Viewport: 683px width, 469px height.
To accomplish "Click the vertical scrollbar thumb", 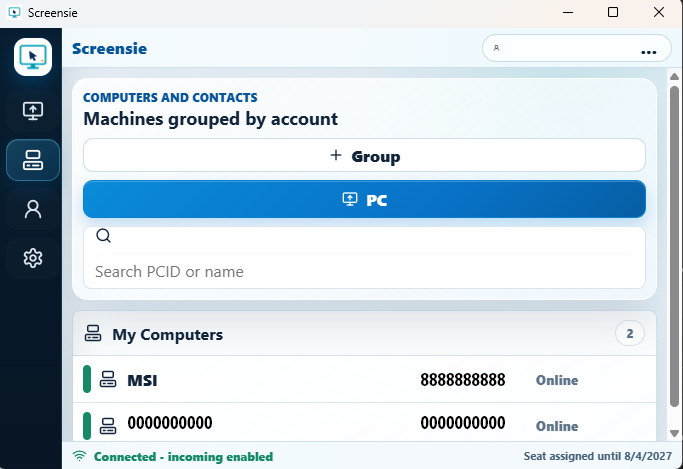I will click(x=674, y=246).
